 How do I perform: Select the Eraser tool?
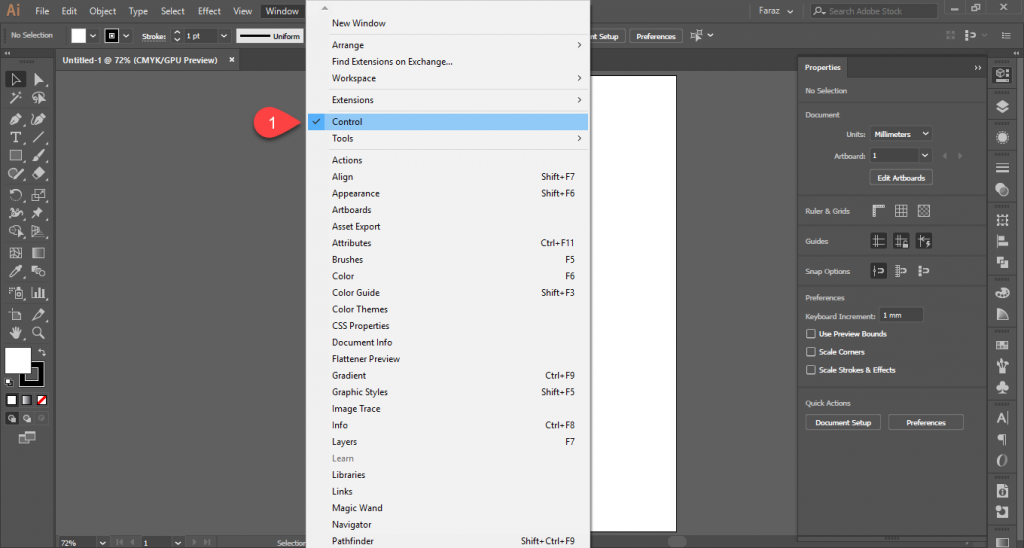[x=39, y=174]
